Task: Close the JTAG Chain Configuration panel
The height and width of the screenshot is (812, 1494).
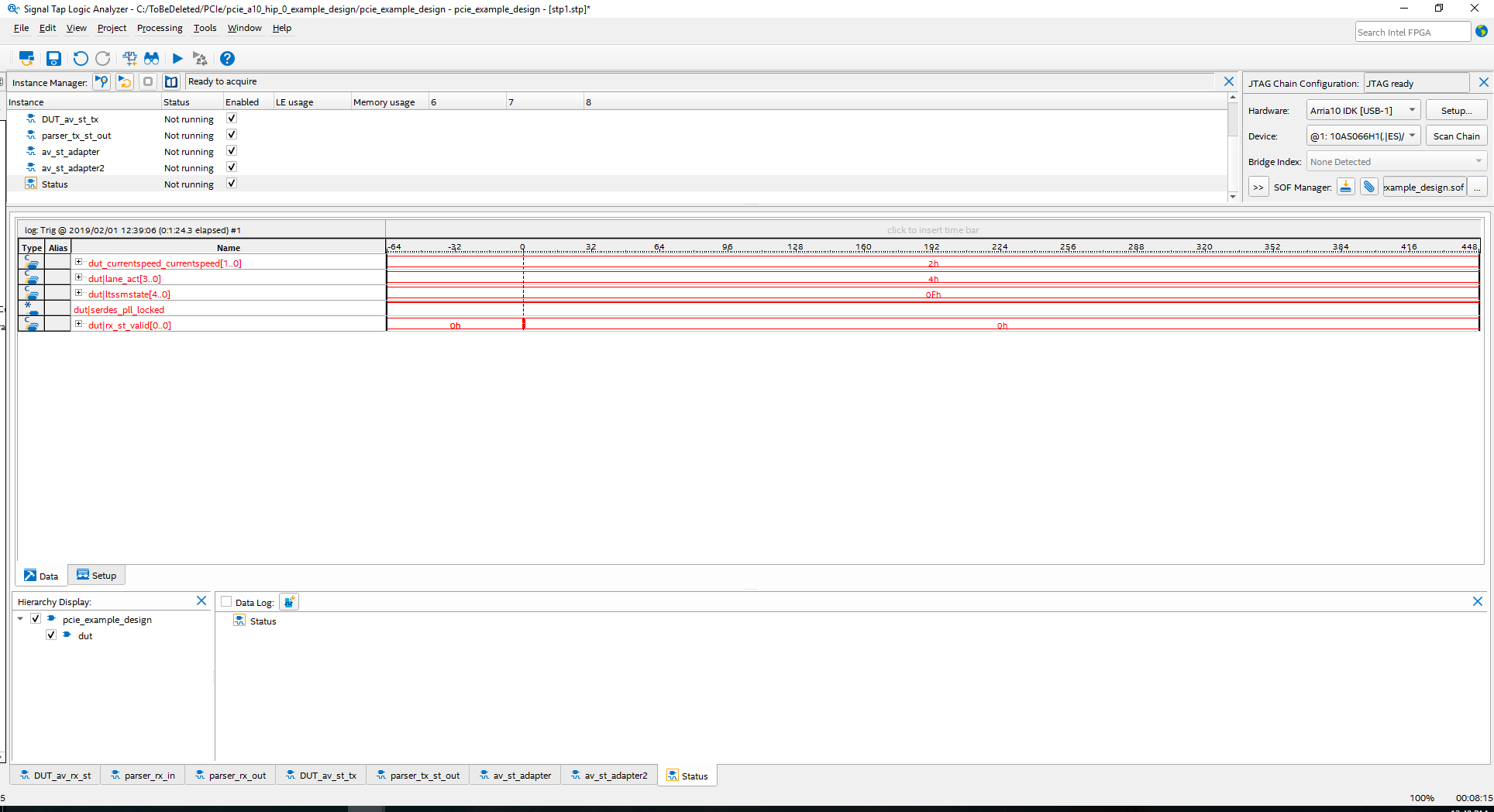Action: click(x=1483, y=82)
